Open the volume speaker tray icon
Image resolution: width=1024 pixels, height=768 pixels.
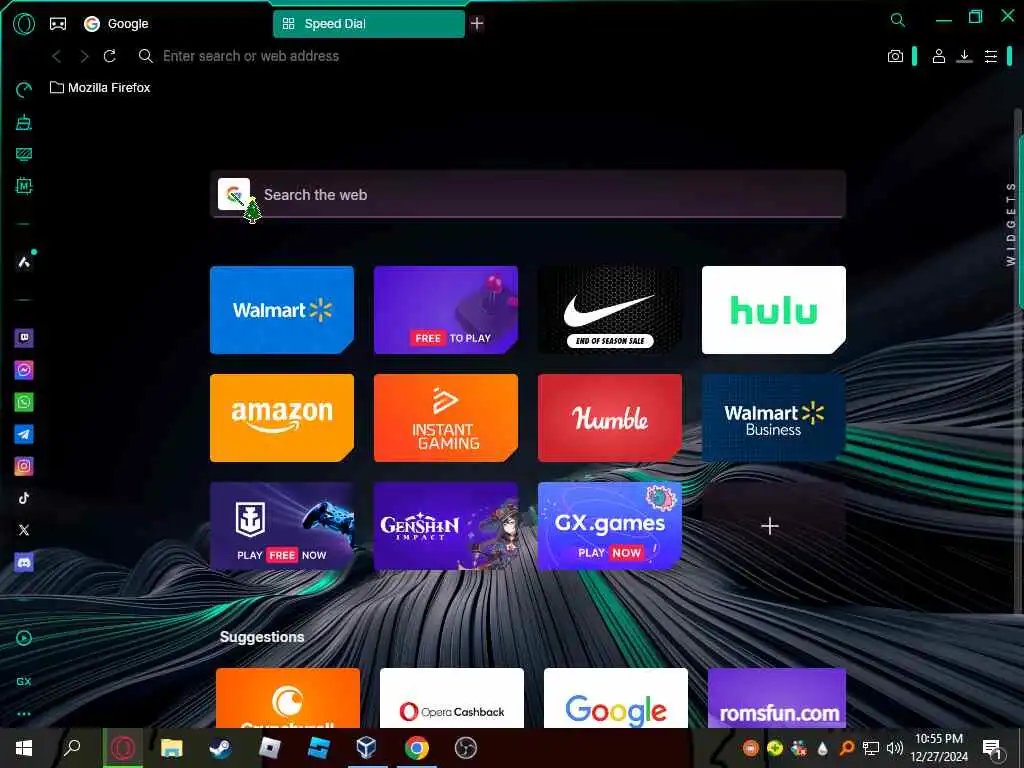895,748
